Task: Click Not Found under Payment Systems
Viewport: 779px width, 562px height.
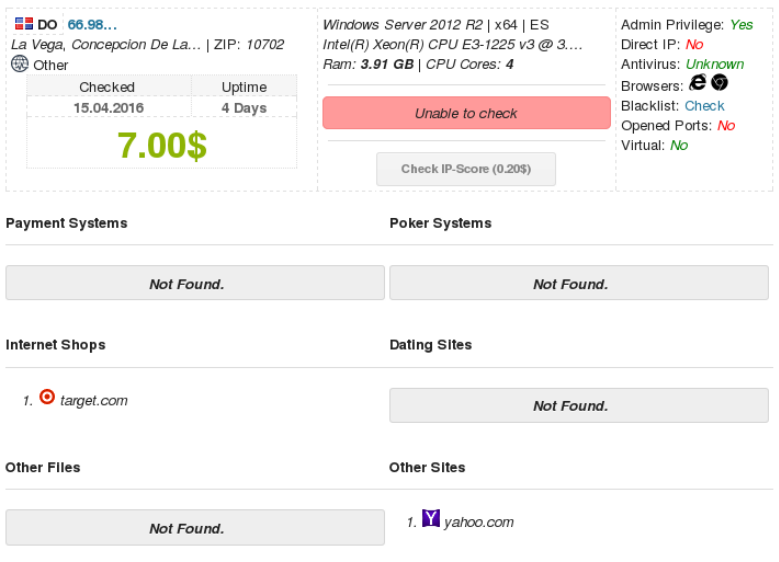Action: tap(194, 284)
